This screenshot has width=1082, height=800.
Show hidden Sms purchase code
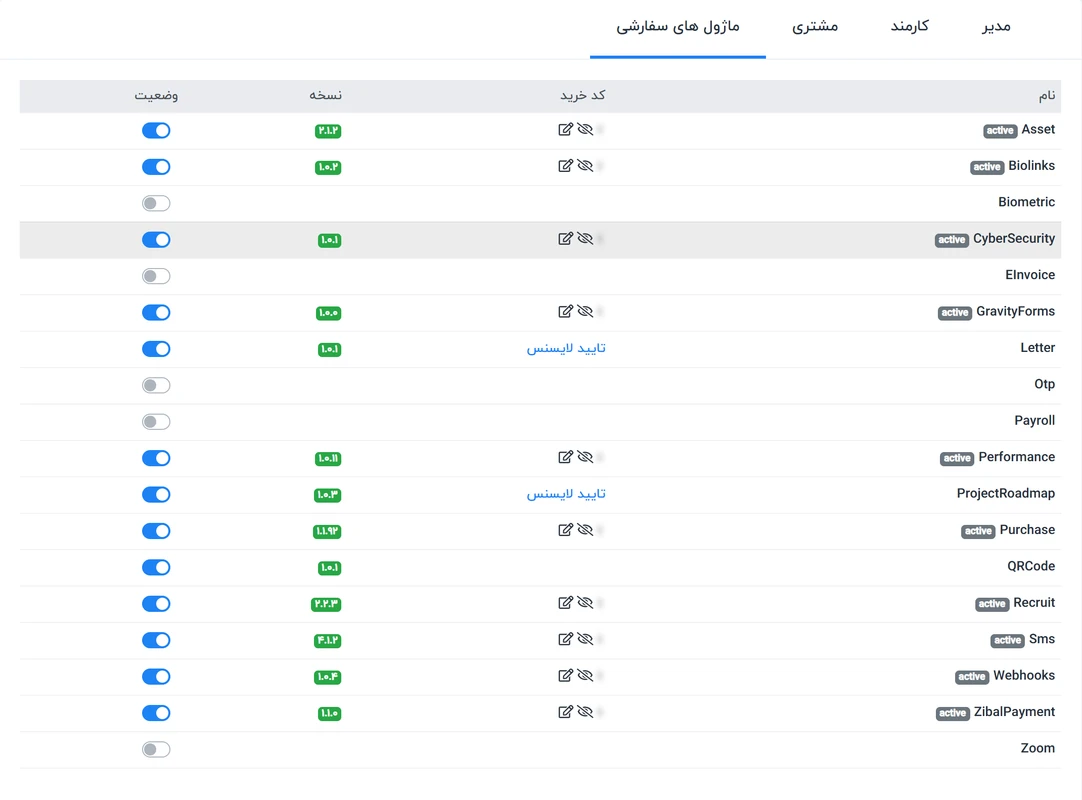coord(585,639)
